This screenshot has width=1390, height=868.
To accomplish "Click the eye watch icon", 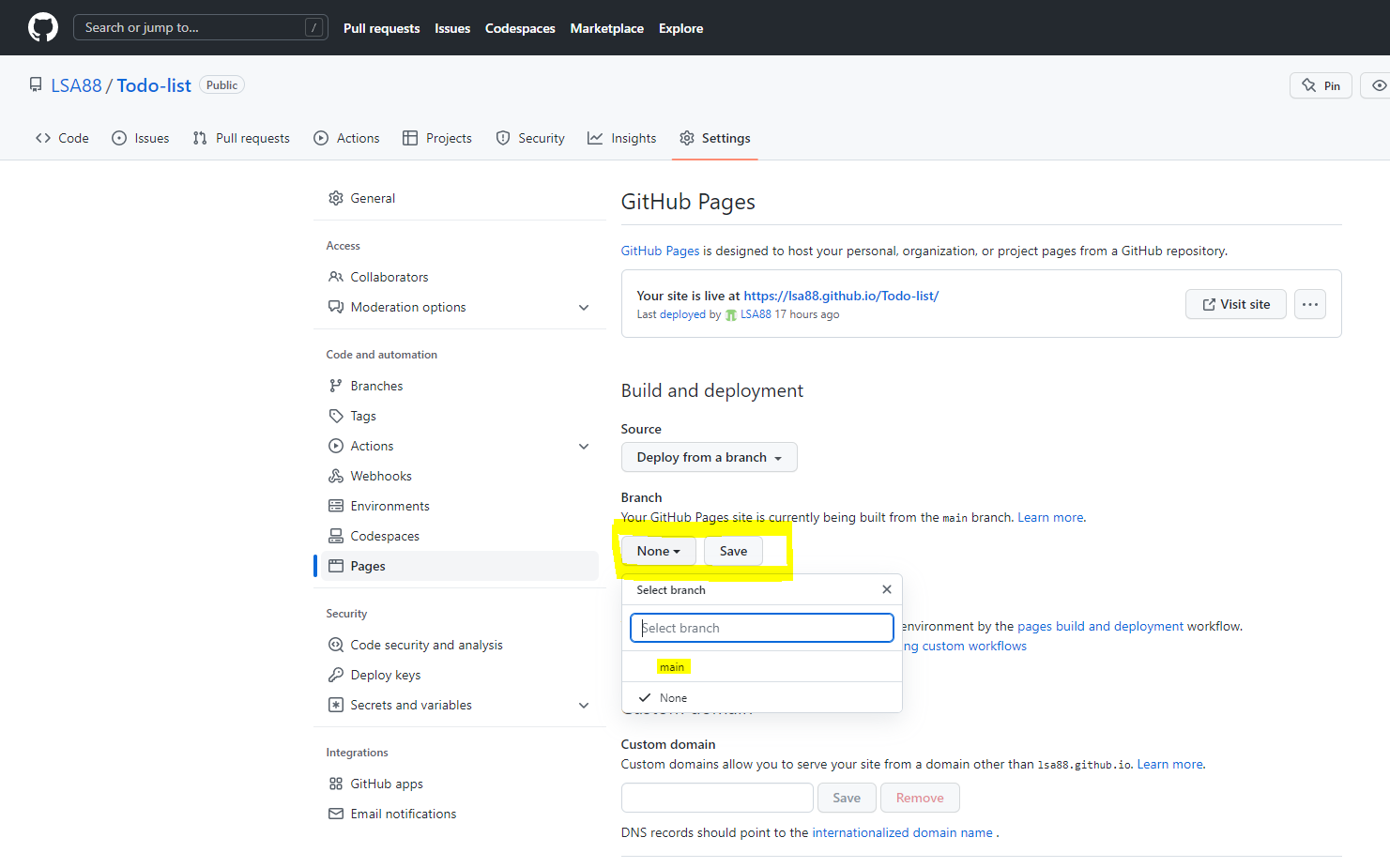I will click(x=1379, y=85).
